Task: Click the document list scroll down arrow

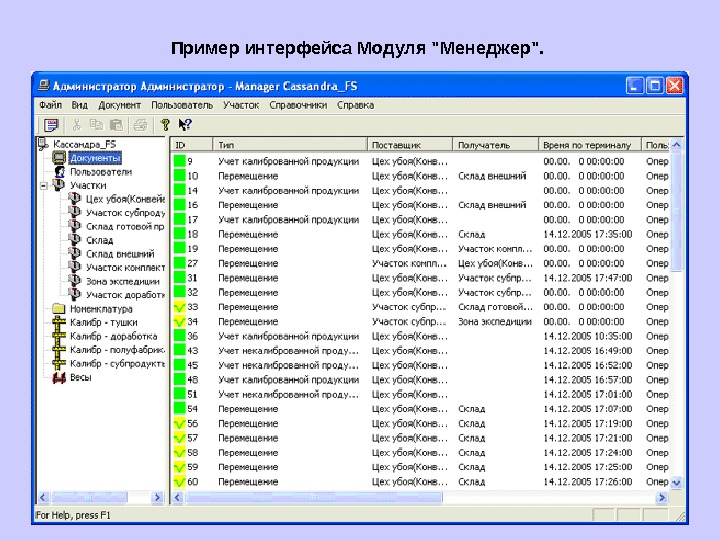Action: point(676,483)
